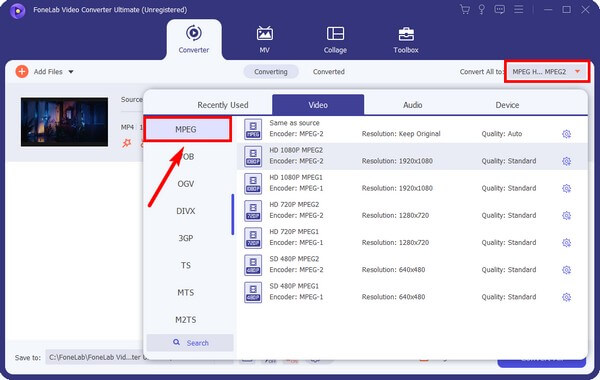Screen dimensions: 600x380
Task: Open the feedback chat icon
Action: [x=499, y=10]
